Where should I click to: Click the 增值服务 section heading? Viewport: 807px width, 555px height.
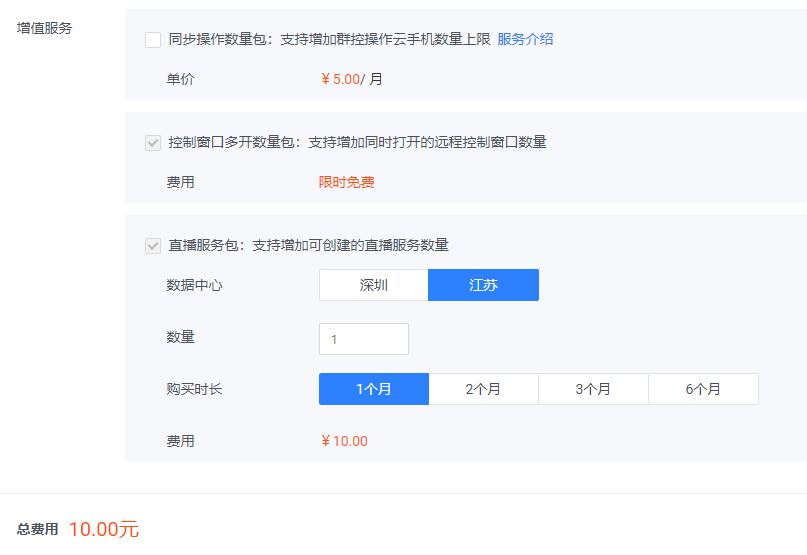[x=45, y=28]
